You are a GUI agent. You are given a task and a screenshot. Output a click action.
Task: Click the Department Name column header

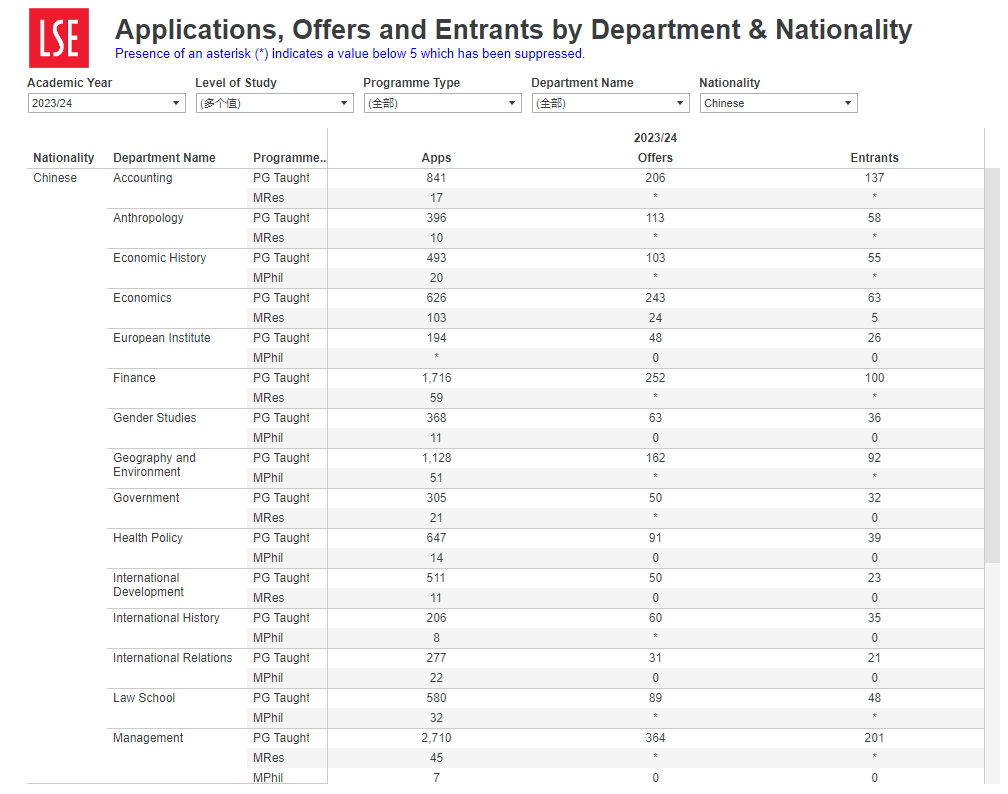[164, 158]
